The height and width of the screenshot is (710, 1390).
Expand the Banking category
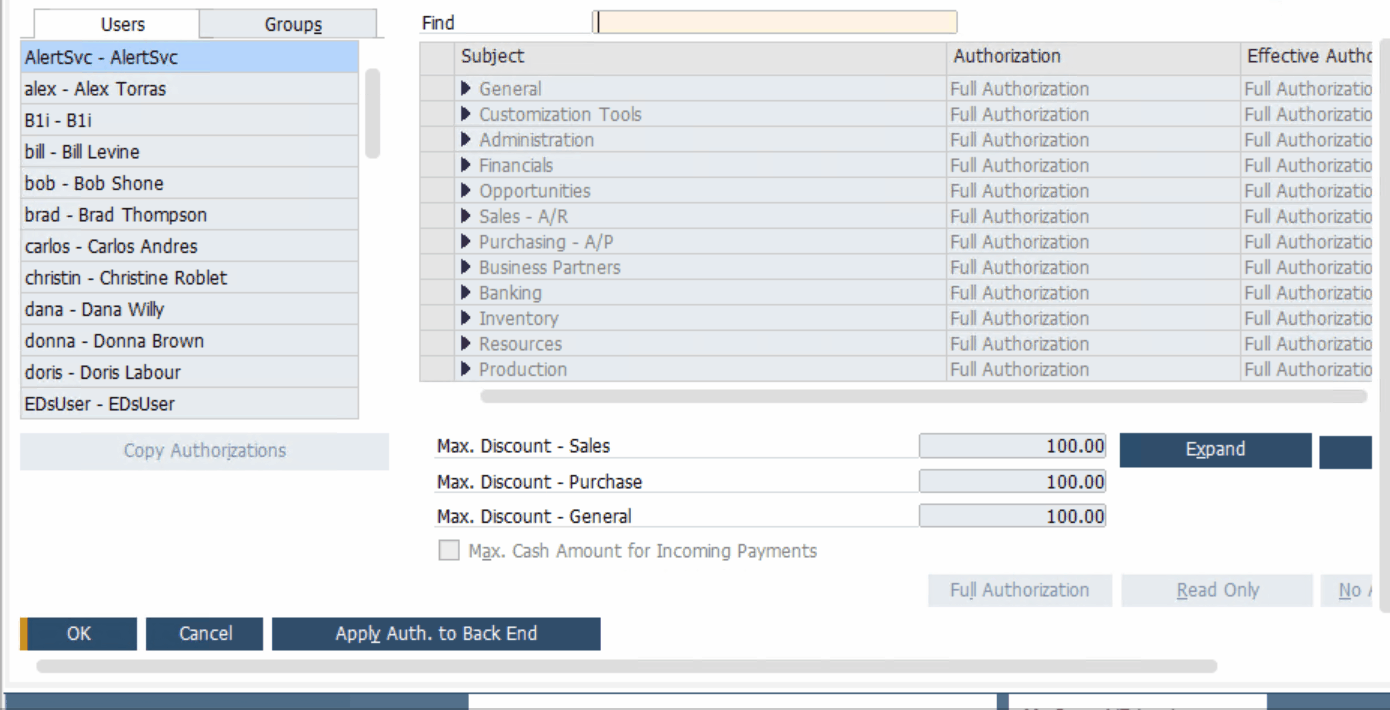(464, 292)
